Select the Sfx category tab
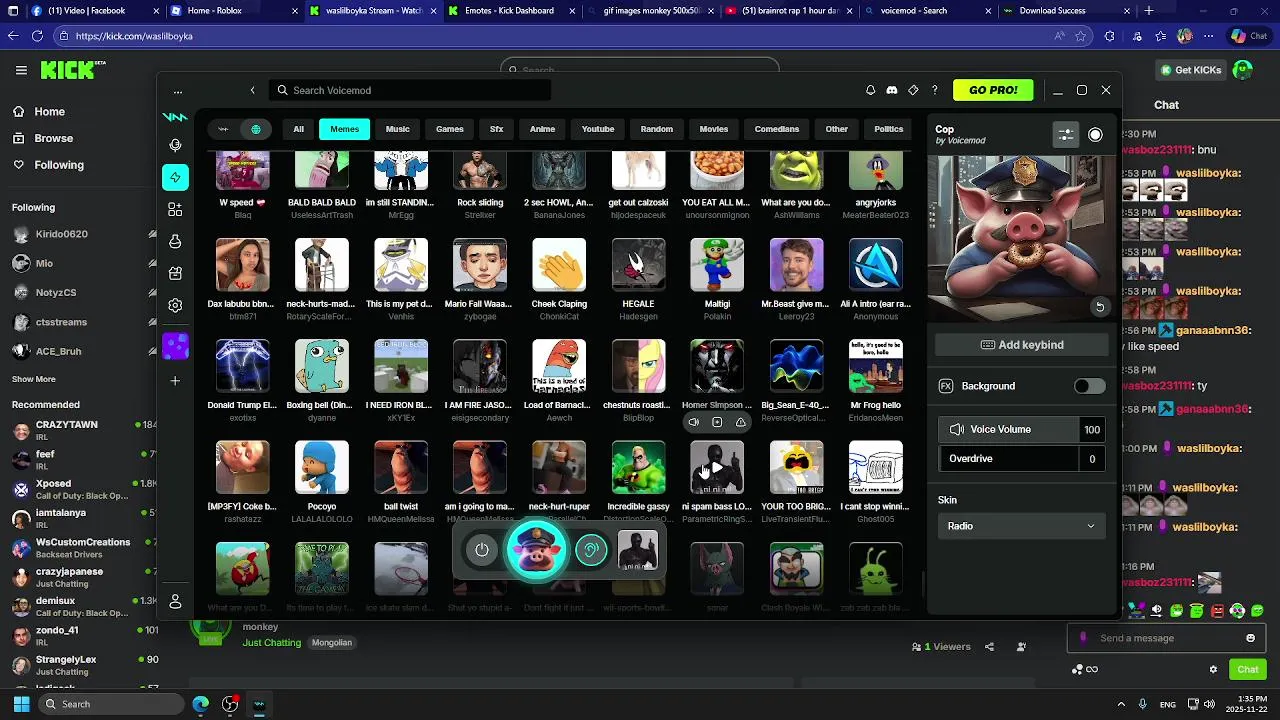 click(497, 129)
